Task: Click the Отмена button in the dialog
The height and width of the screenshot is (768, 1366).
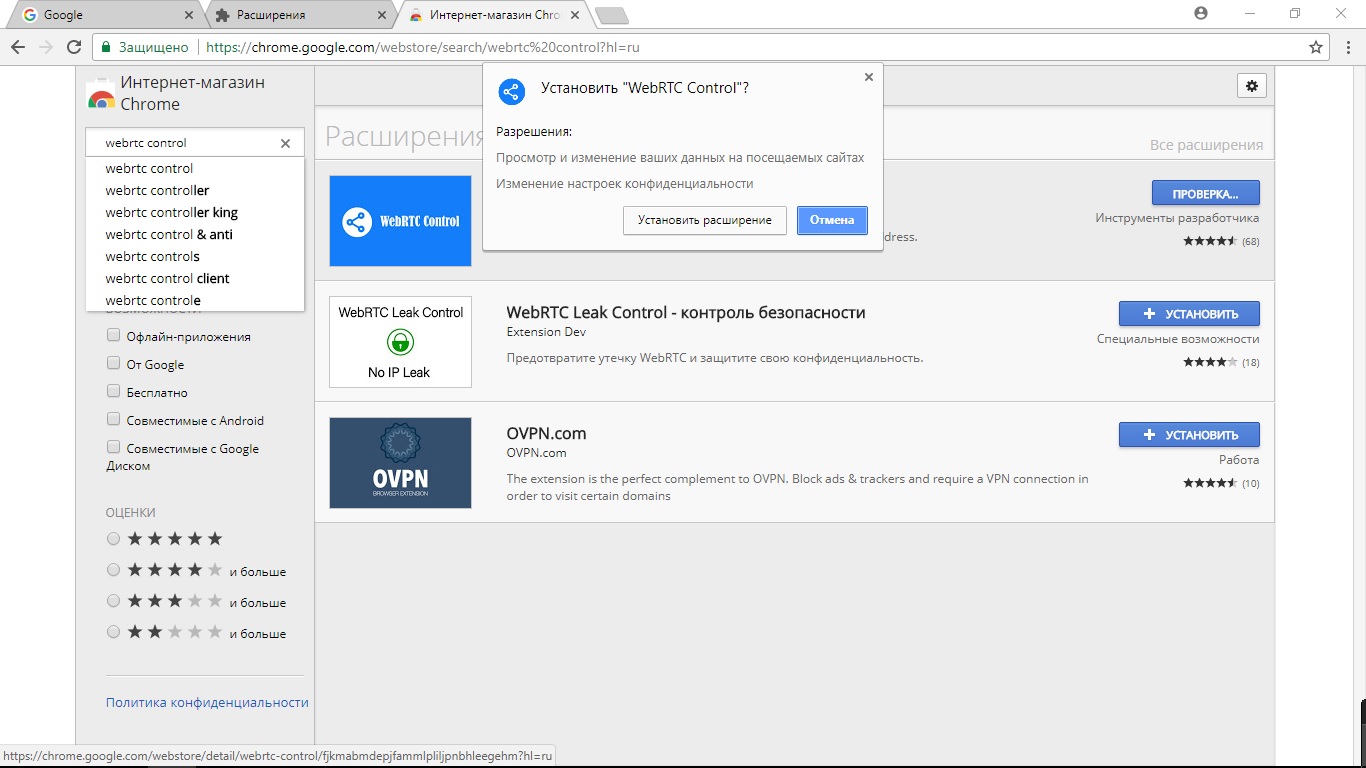Action: [x=832, y=220]
